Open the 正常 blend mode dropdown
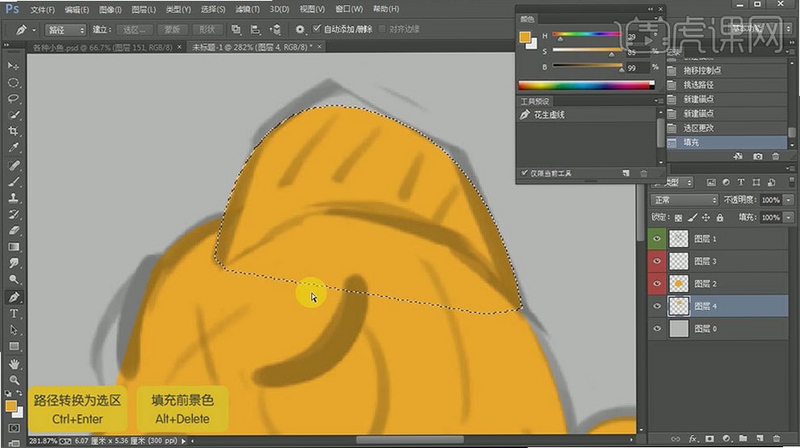The image size is (800, 448). pyautogui.click(x=684, y=200)
